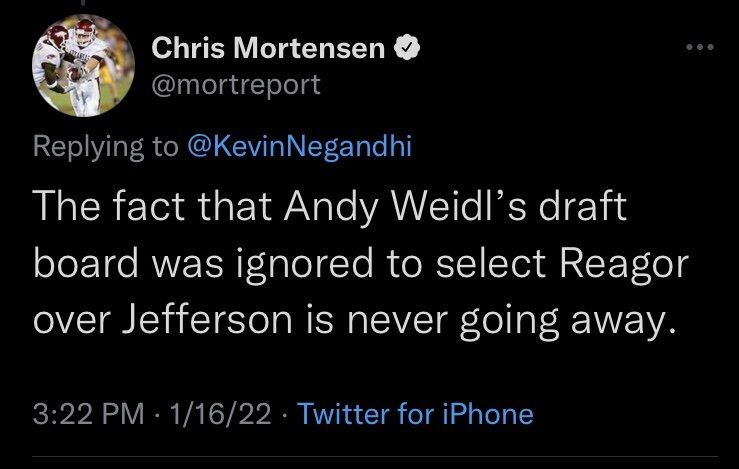
Task: Click the "Replying to" label
Action: click(x=105, y=147)
